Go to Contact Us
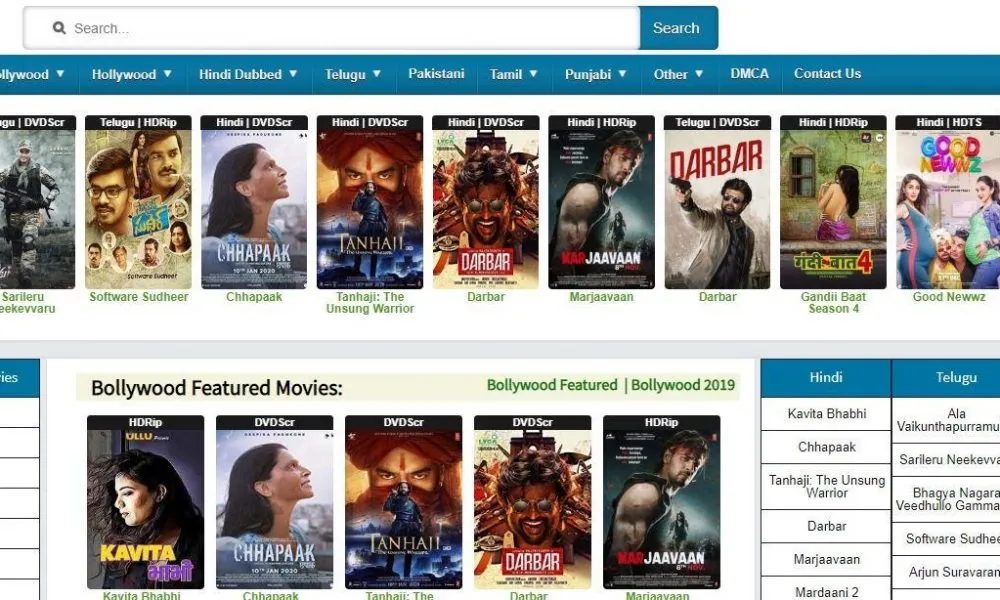Screen dimensions: 1000x600 [827, 74]
